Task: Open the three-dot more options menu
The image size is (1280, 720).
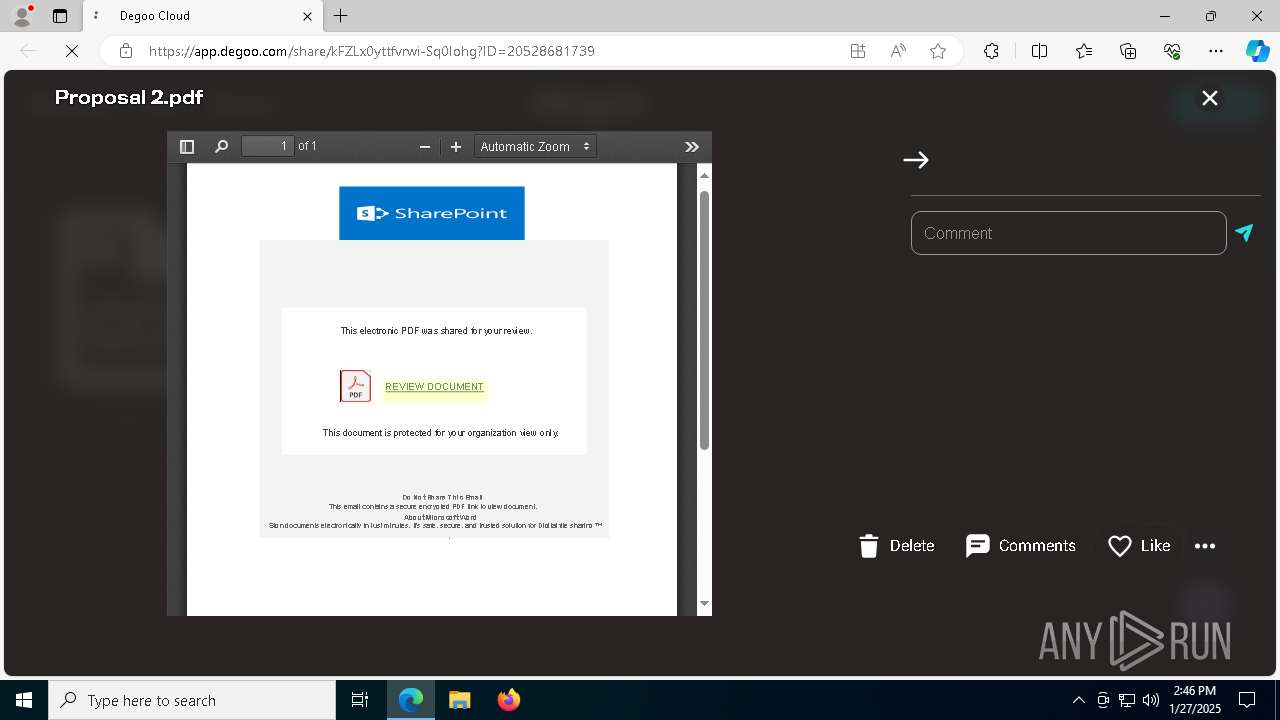Action: click(x=1205, y=546)
